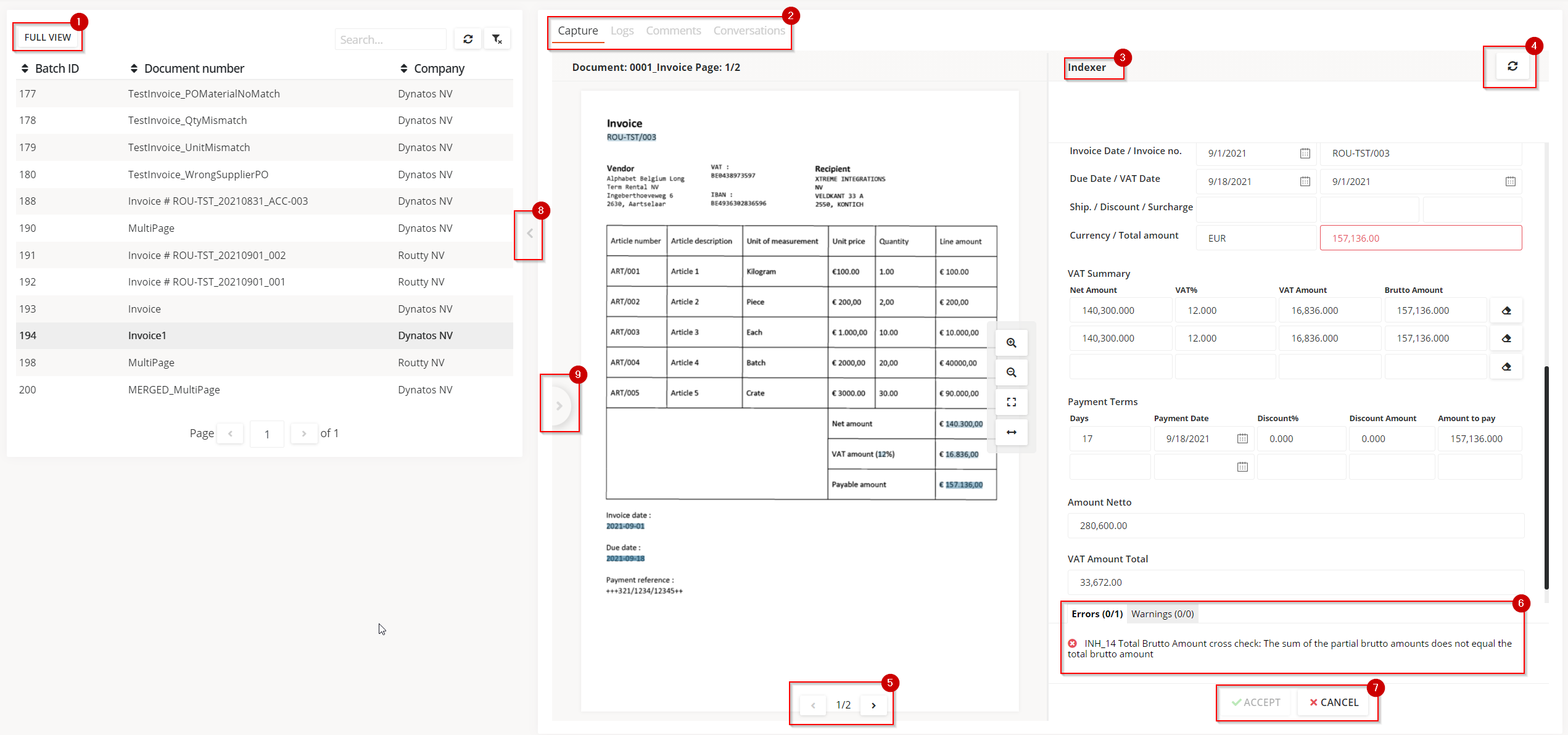1568x735 pixels.
Task: Open the Payment Date calendar picker
Action: 1242,438
